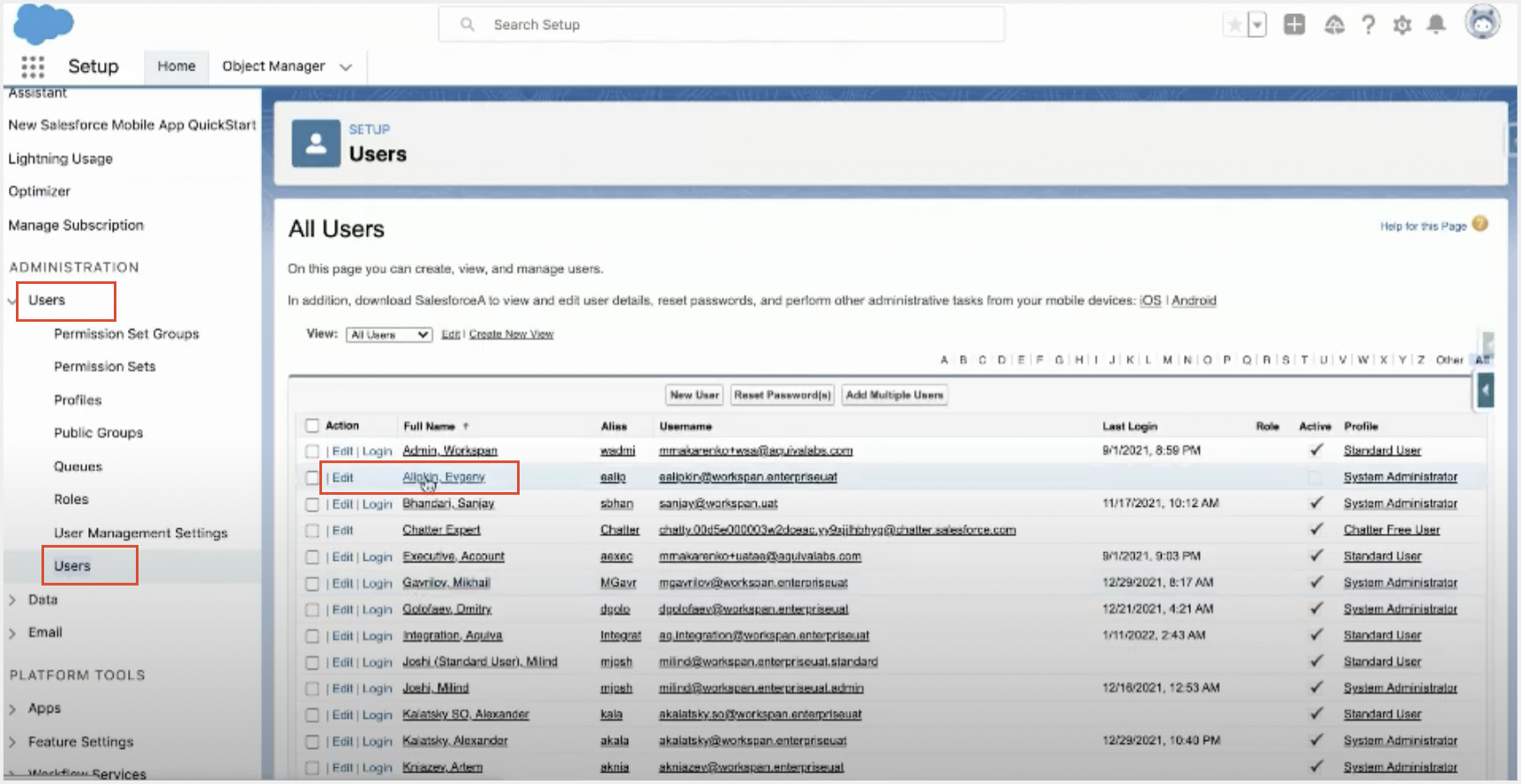The height and width of the screenshot is (784, 1521).
Task: Expand the favorites list dropdown arrow
Action: click(1257, 25)
